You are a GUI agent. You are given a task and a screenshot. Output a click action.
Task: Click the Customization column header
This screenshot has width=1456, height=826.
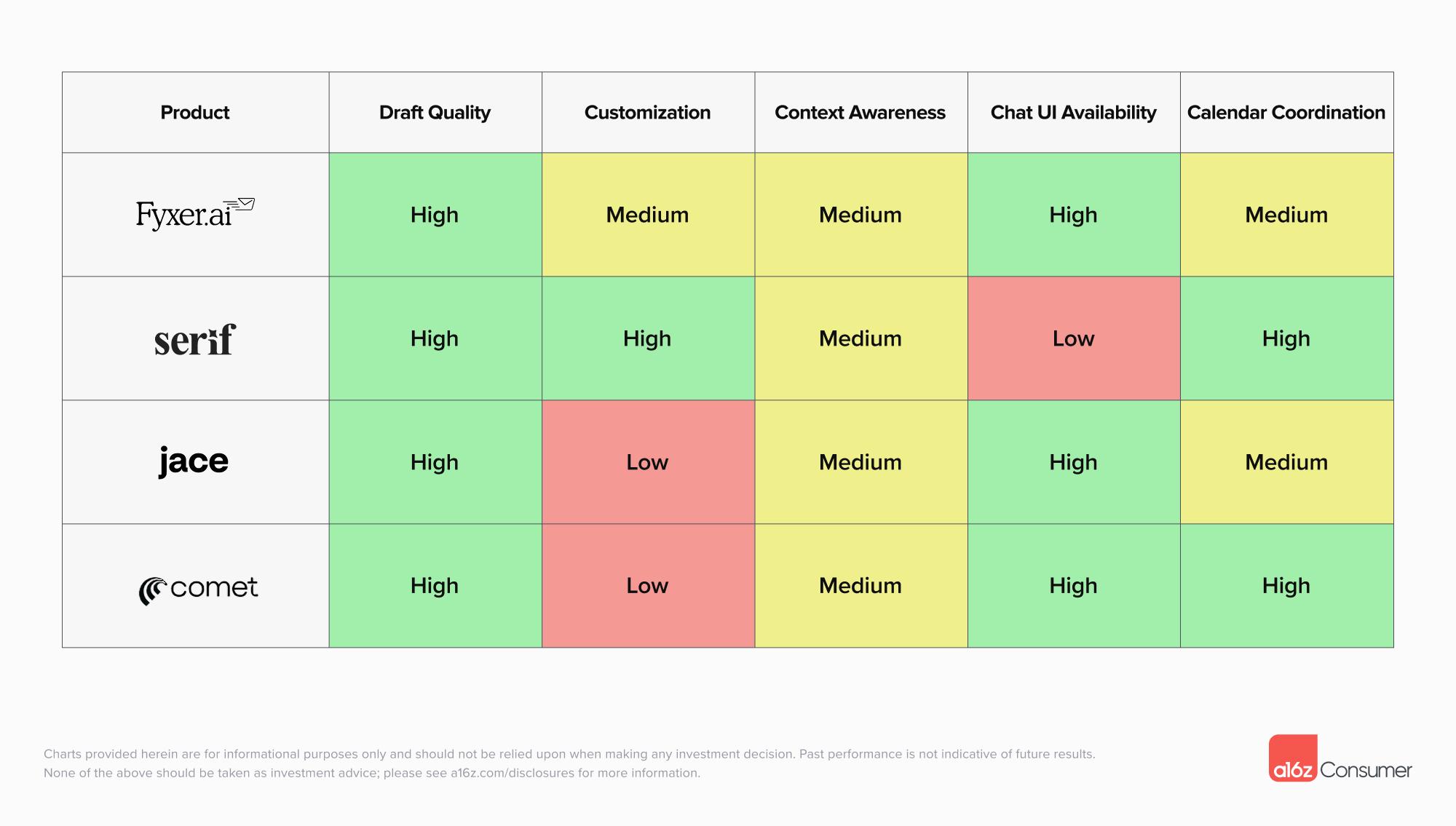coord(647,113)
